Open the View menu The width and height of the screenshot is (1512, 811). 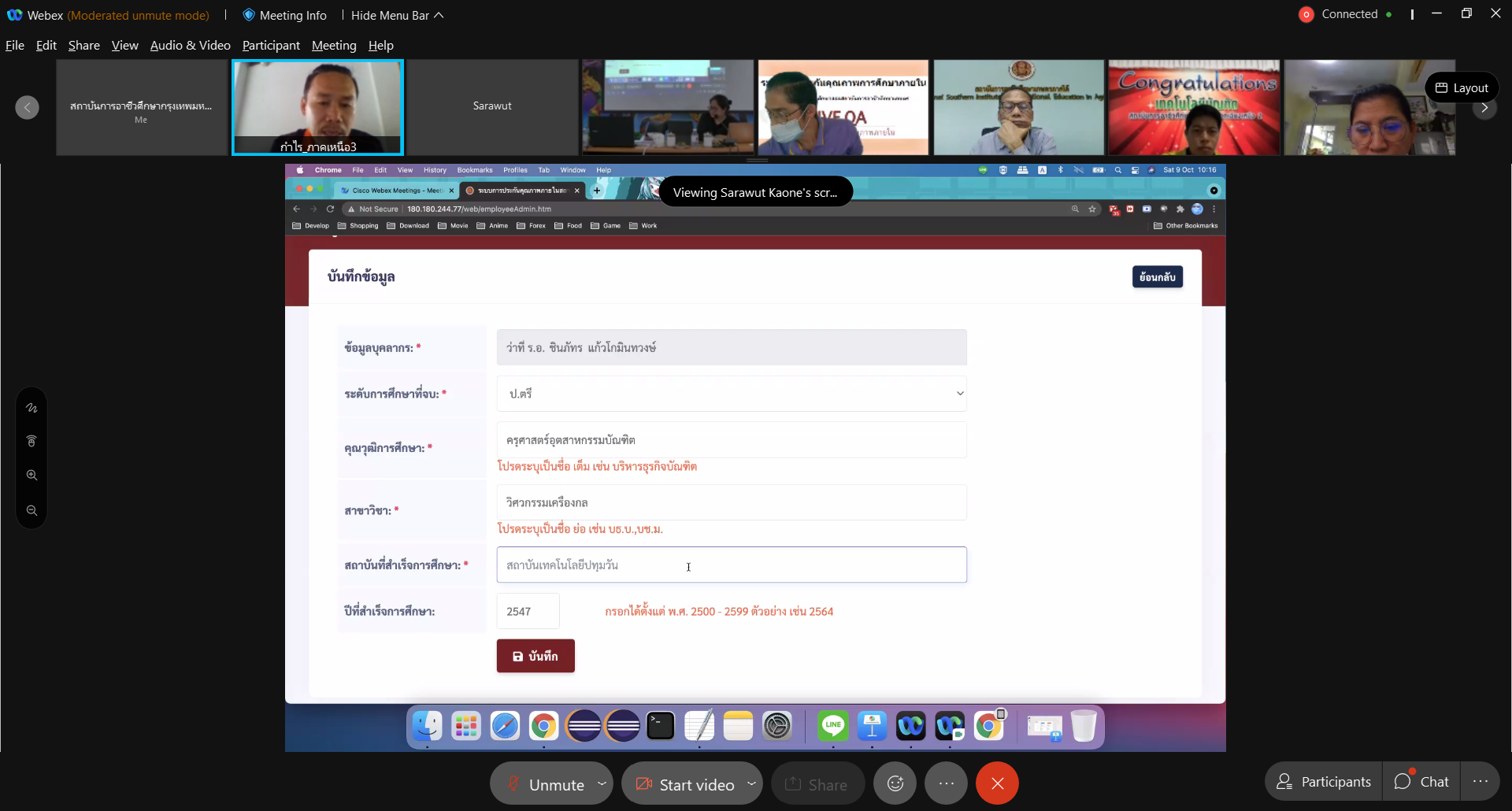tap(124, 46)
